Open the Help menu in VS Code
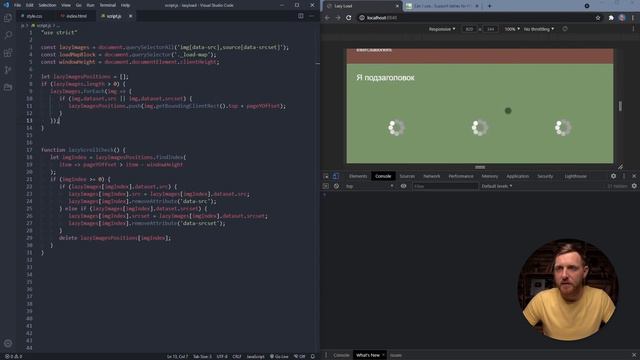The image size is (640, 360). click(125, 5)
